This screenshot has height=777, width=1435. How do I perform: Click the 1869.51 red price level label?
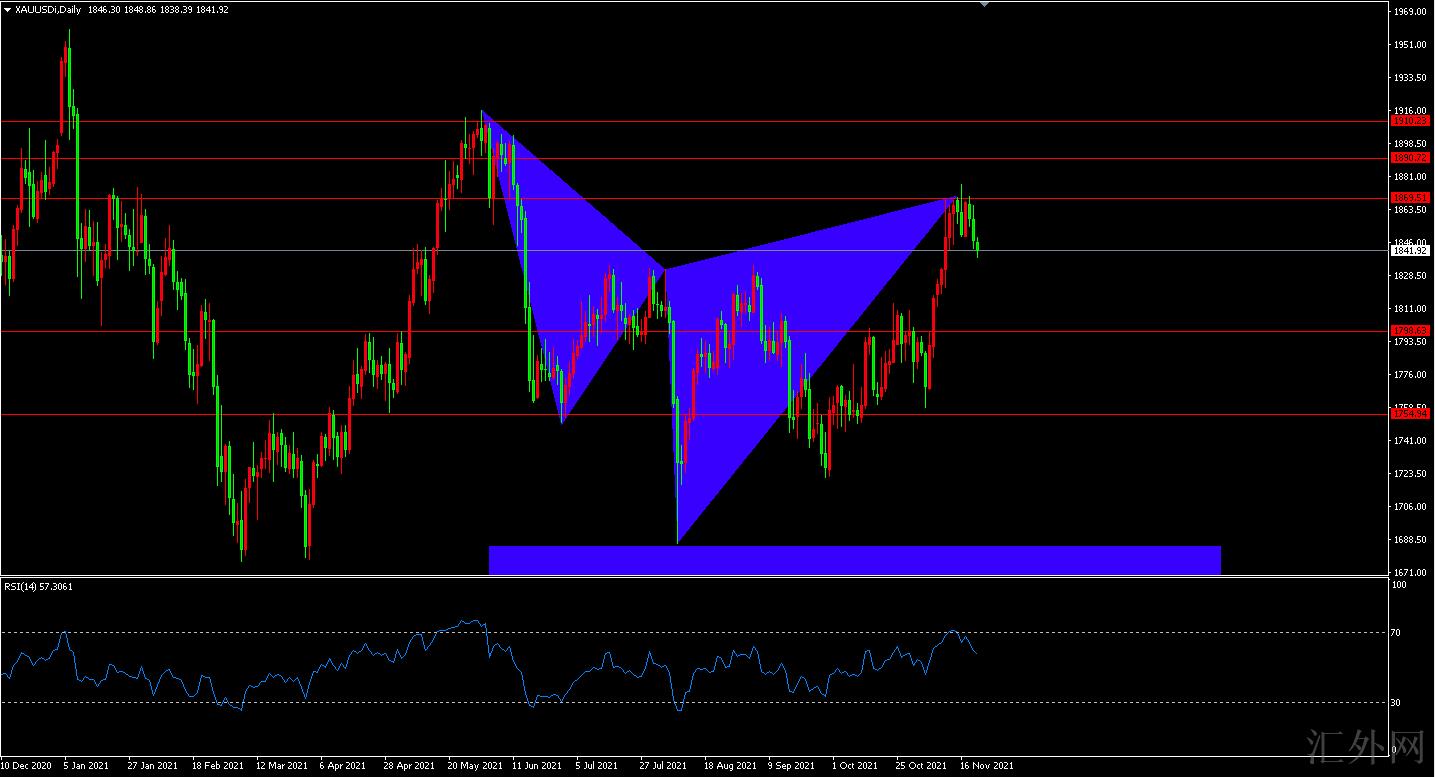[1410, 198]
